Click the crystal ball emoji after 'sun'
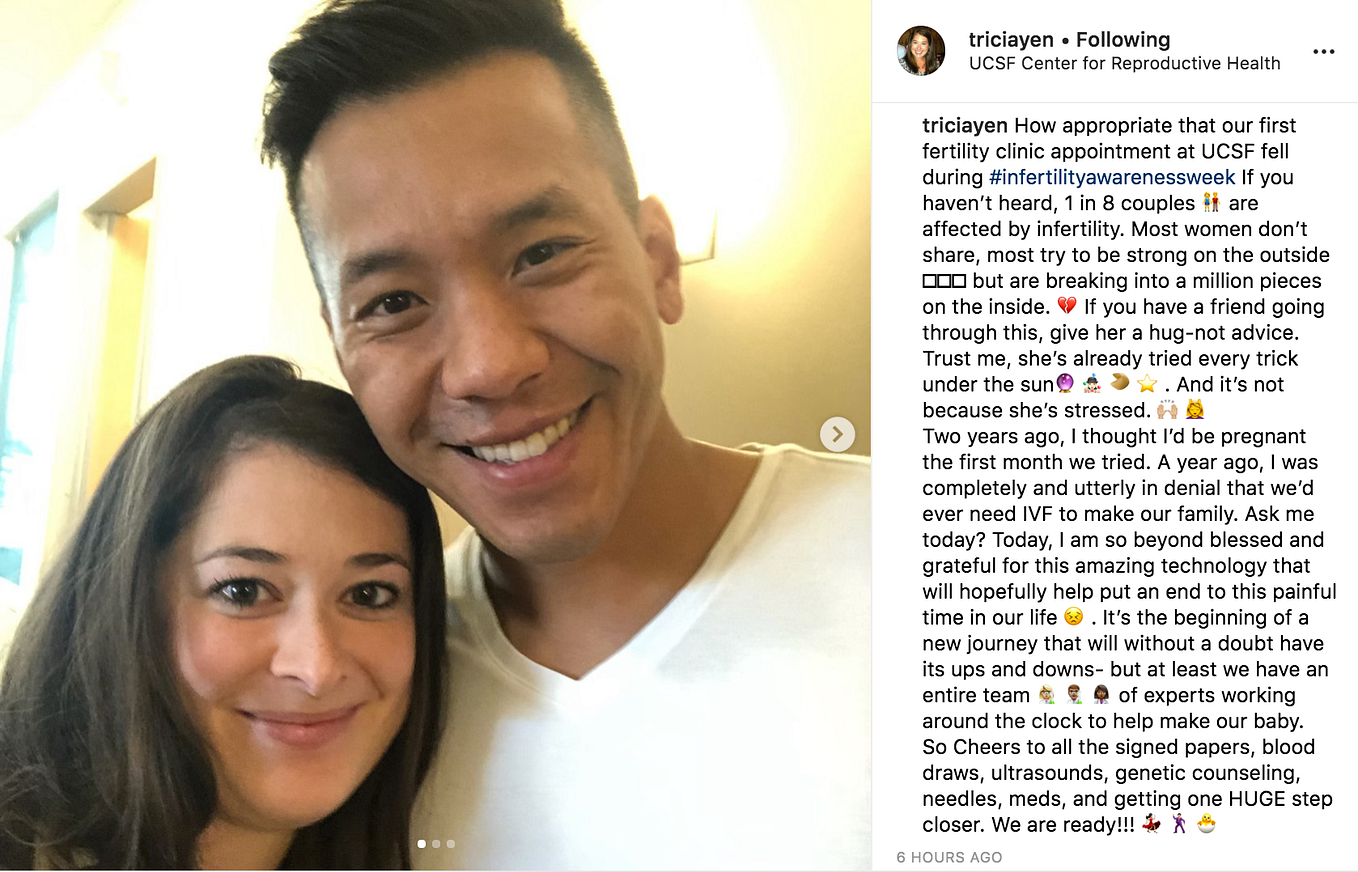The width and height of the screenshot is (1358, 872). tap(1064, 384)
